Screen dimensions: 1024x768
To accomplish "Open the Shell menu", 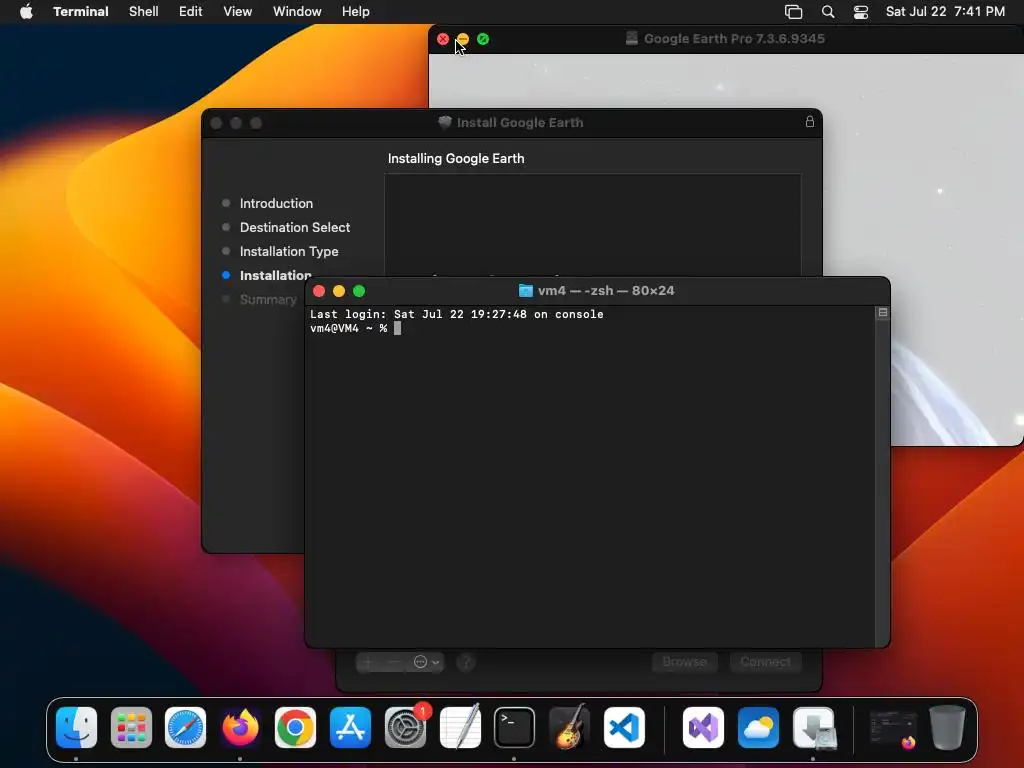I will (x=144, y=11).
